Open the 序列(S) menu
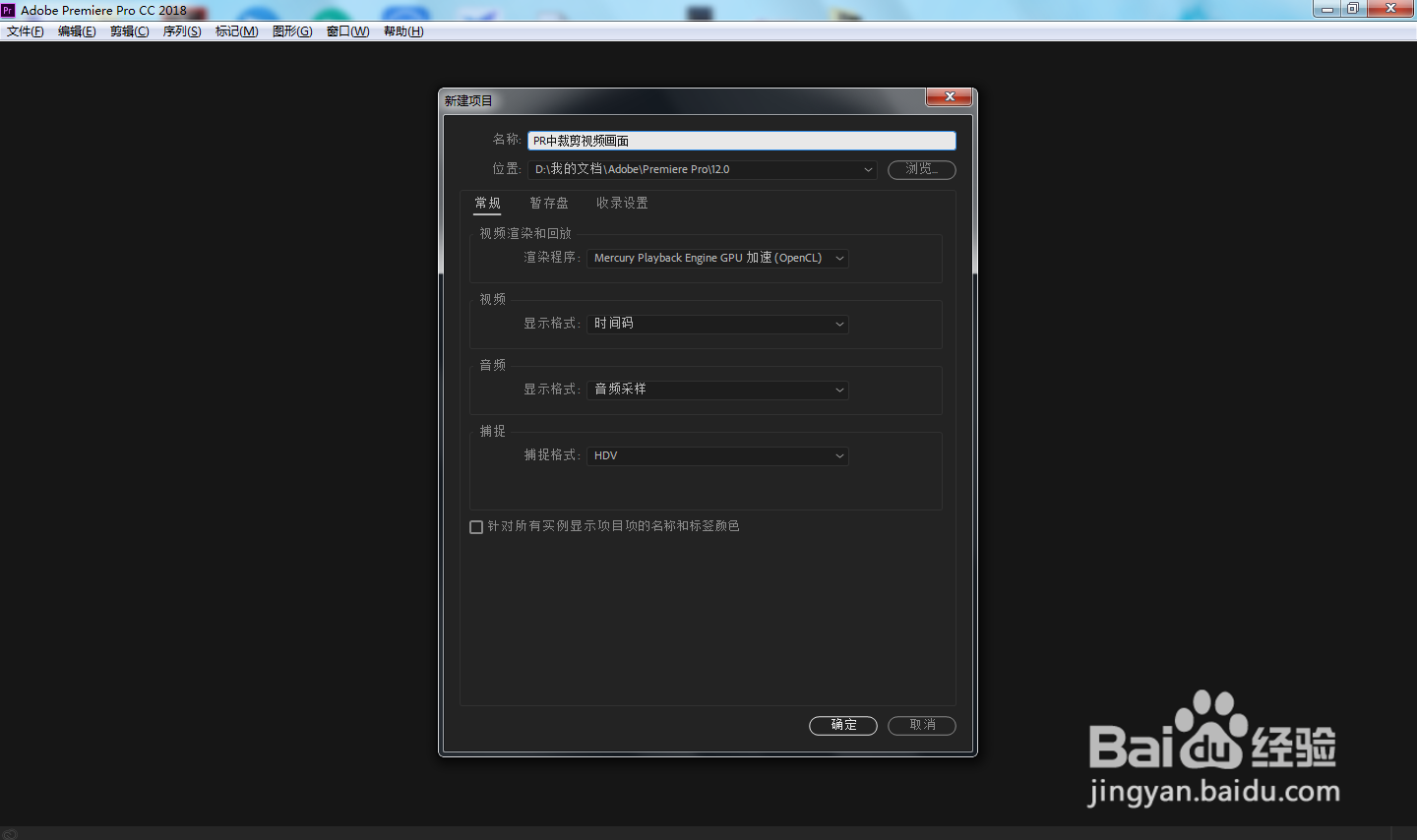The height and width of the screenshot is (840, 1417). click(x=182, y=31)
